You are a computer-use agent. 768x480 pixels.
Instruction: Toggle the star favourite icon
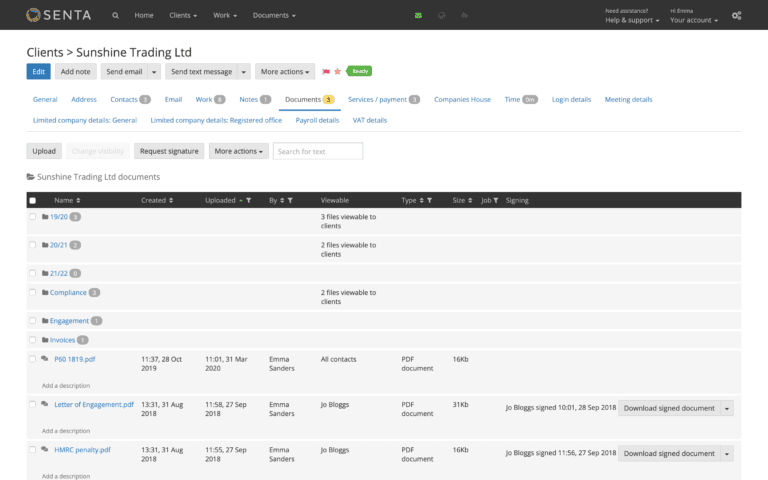[x=337, y=72]
